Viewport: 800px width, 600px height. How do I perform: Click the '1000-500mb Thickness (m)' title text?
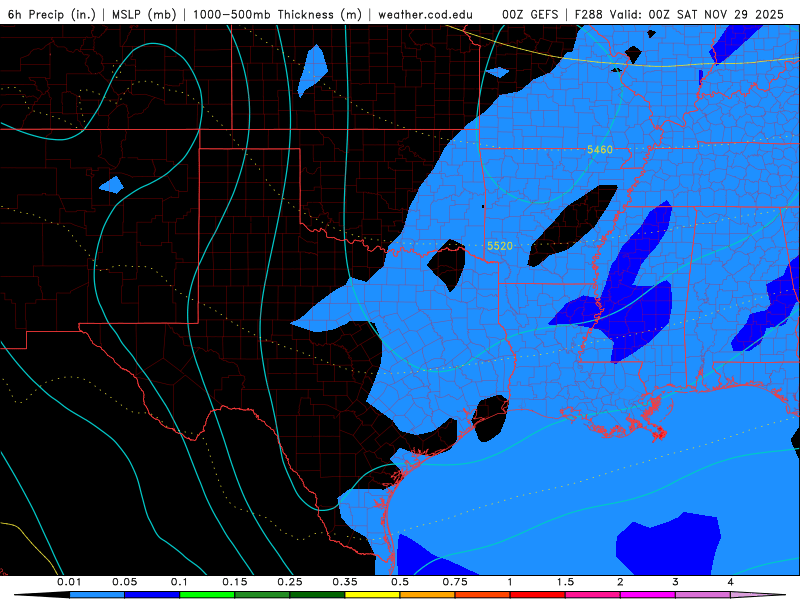(277, 14)
